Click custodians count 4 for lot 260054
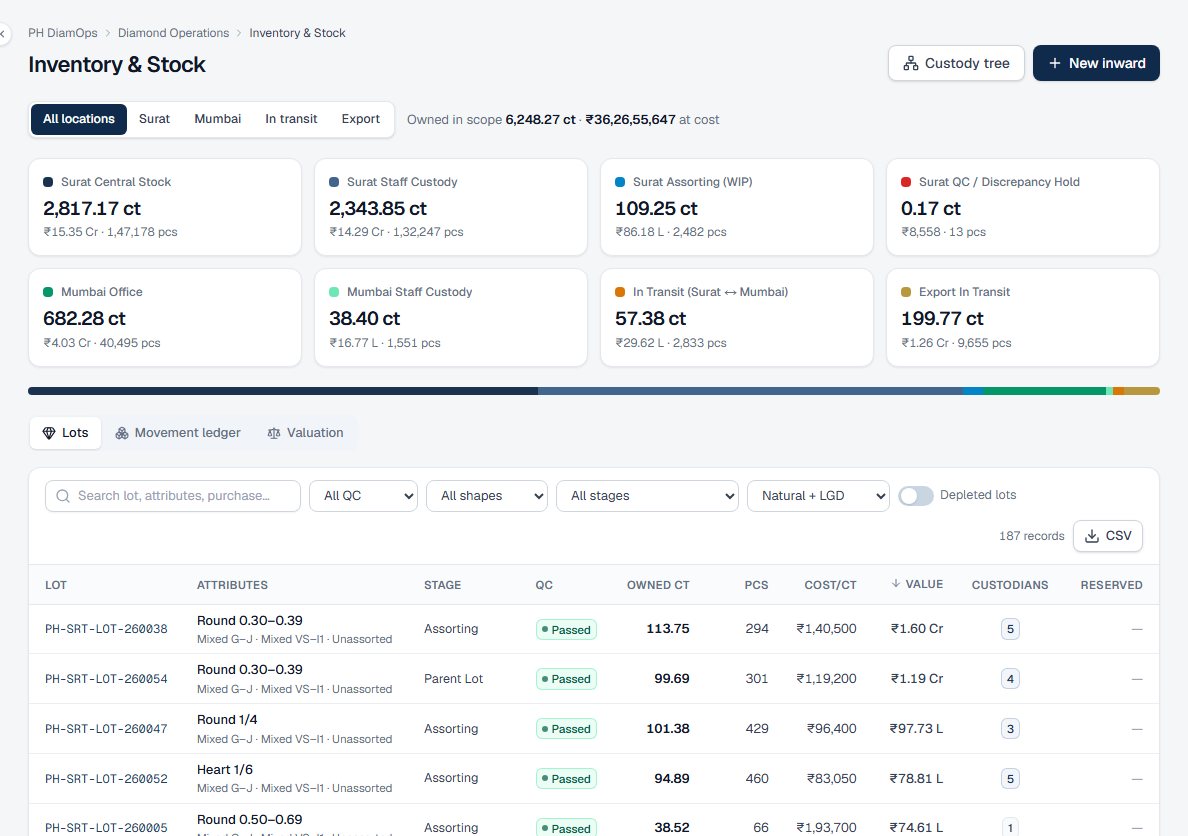The image size is (1188, 836). tap(1010, 679)
